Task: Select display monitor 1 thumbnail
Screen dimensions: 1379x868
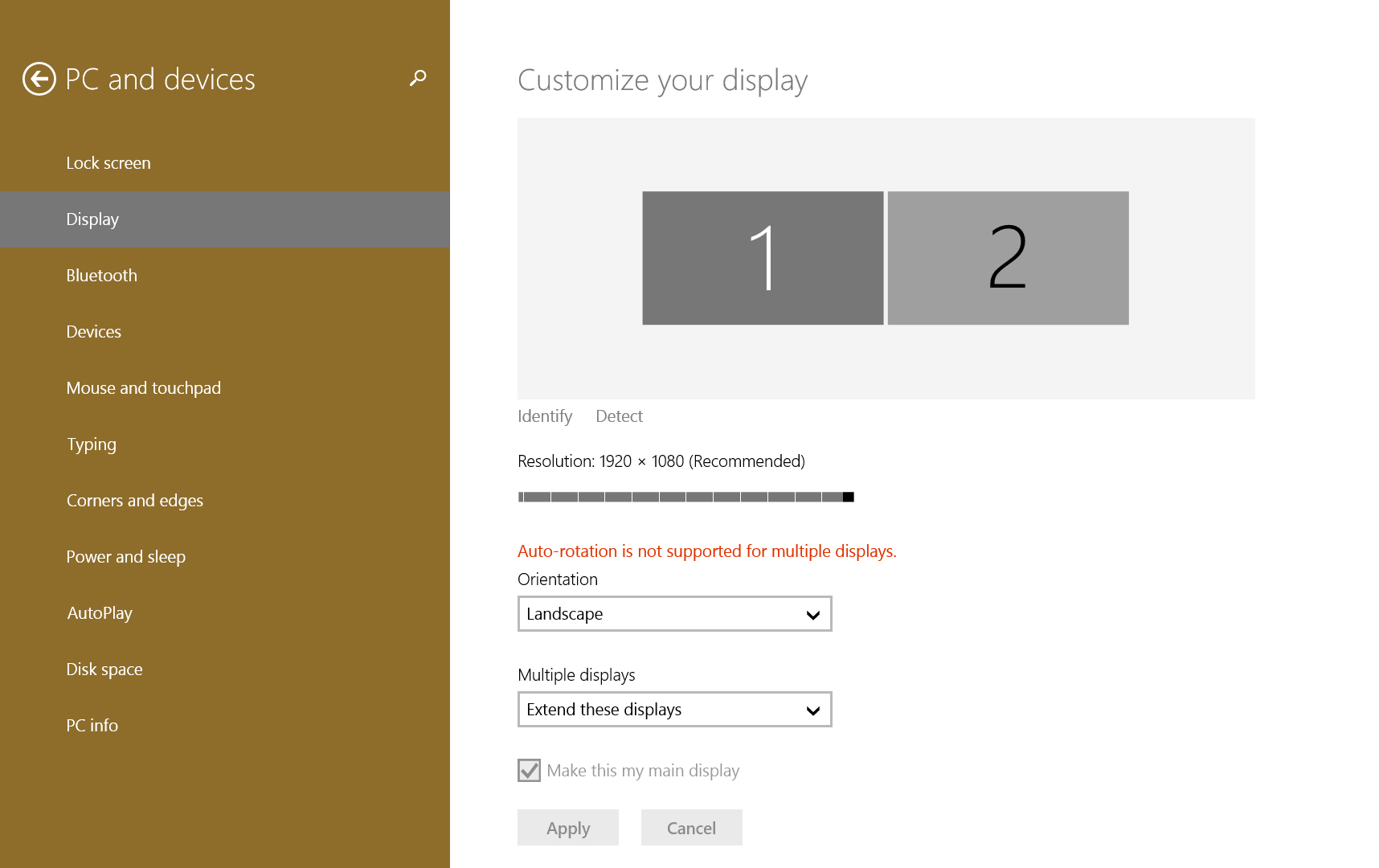Action: click(x=763, y=258)
